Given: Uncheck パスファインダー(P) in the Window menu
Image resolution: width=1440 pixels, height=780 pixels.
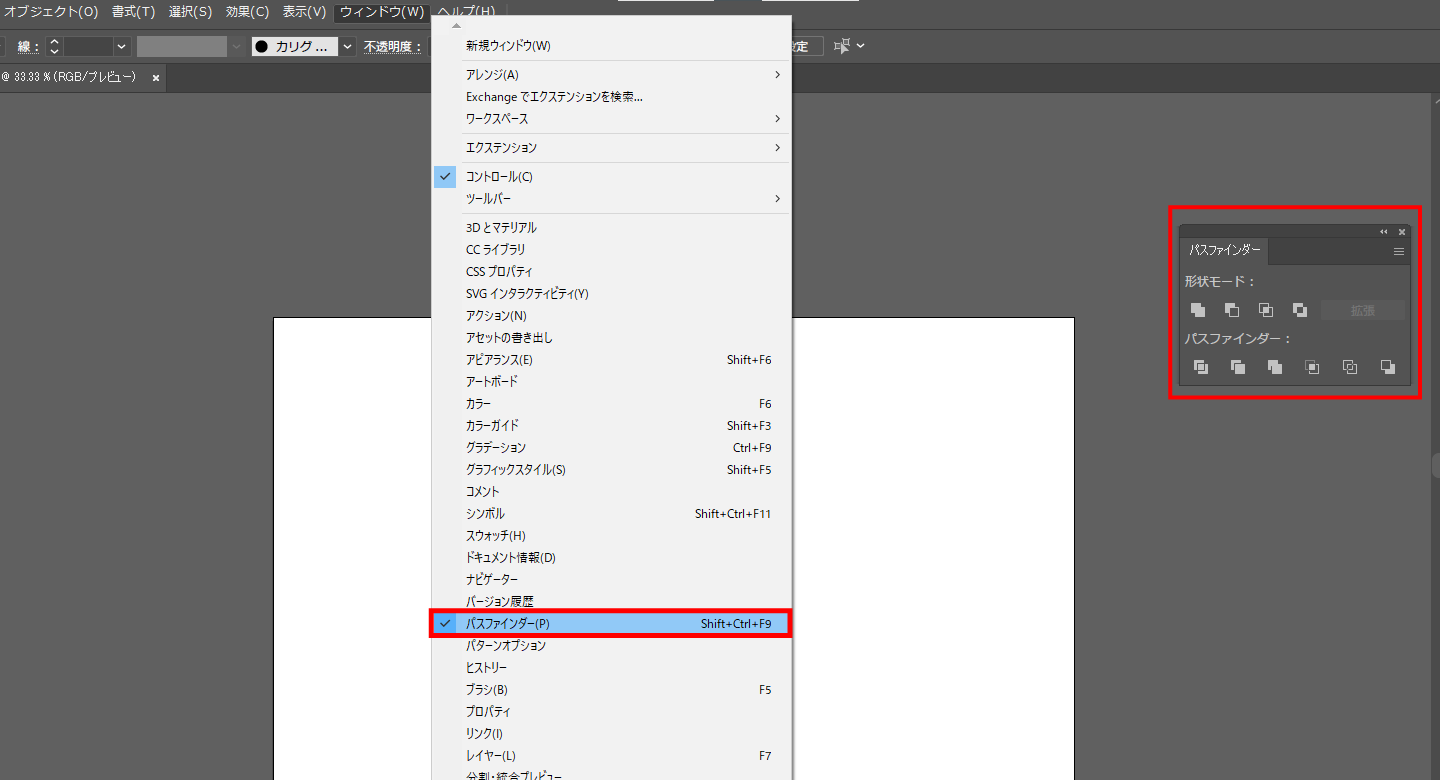Looking at the screenshot, I should (611, 624).
